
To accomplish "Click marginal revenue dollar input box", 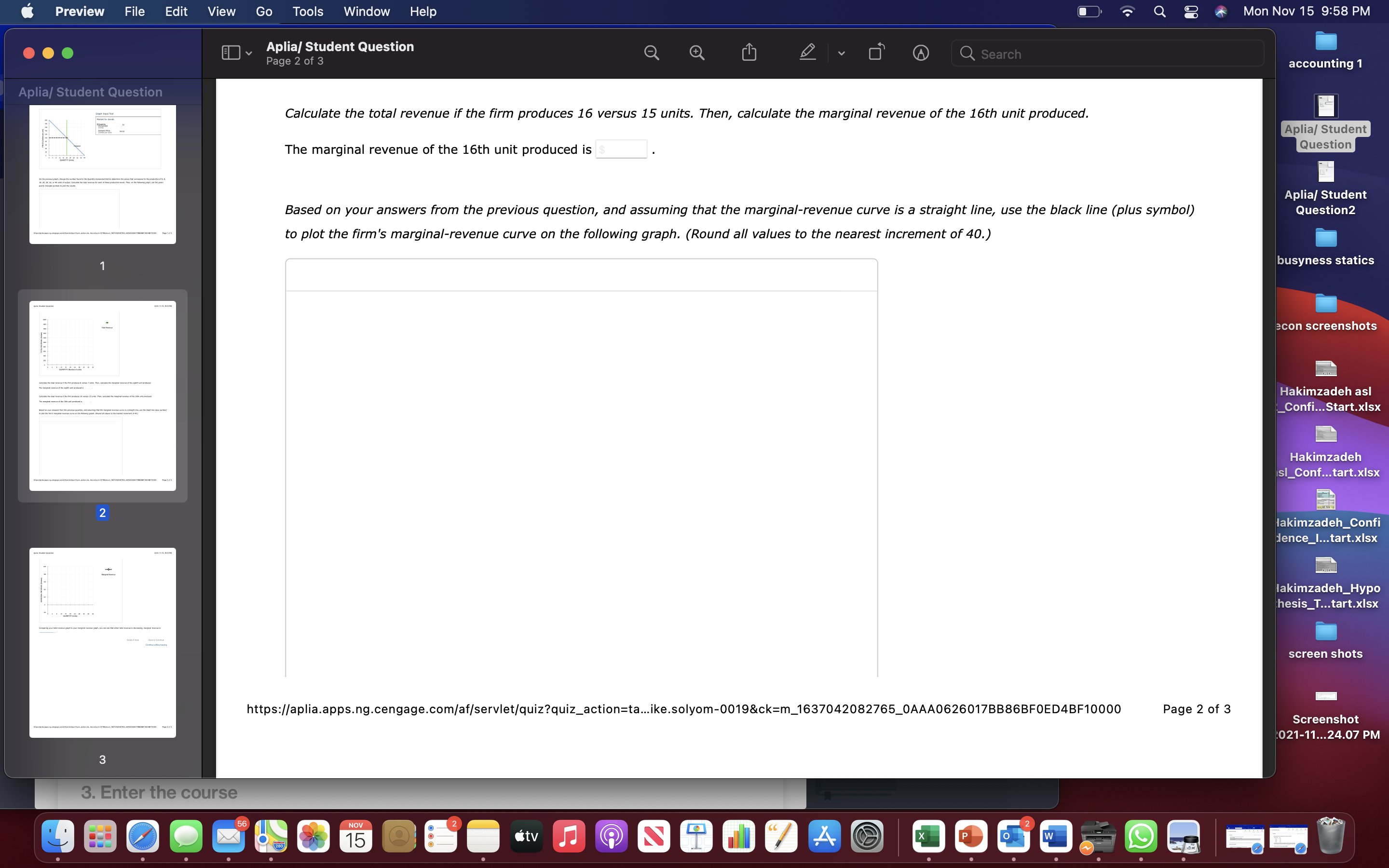I will tap(622, 149).
